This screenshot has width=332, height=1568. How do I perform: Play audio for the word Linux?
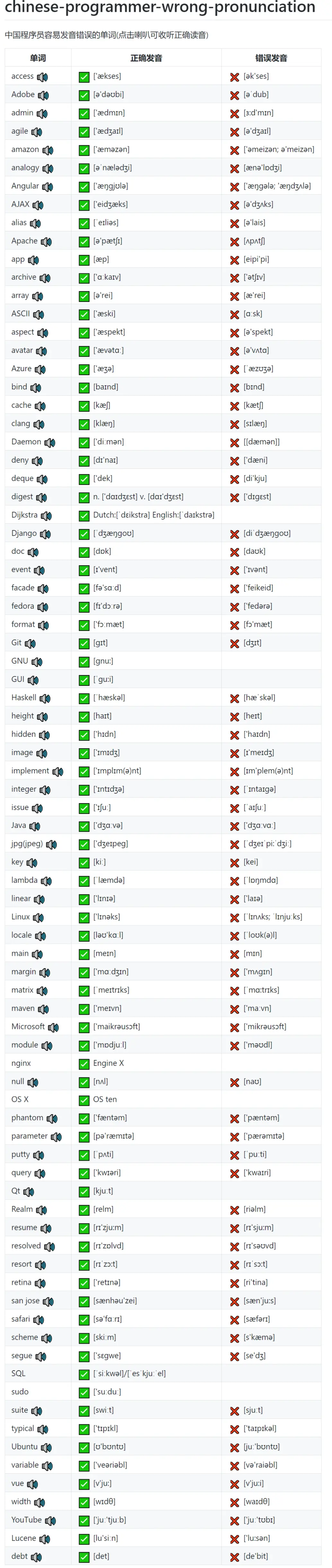tap(39, 917)
